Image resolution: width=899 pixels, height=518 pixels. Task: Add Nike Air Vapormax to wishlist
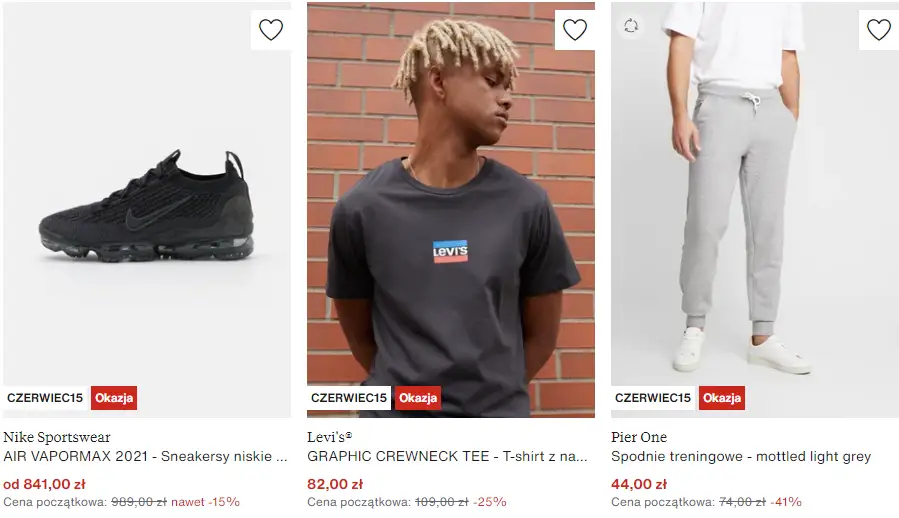[271, 29]
